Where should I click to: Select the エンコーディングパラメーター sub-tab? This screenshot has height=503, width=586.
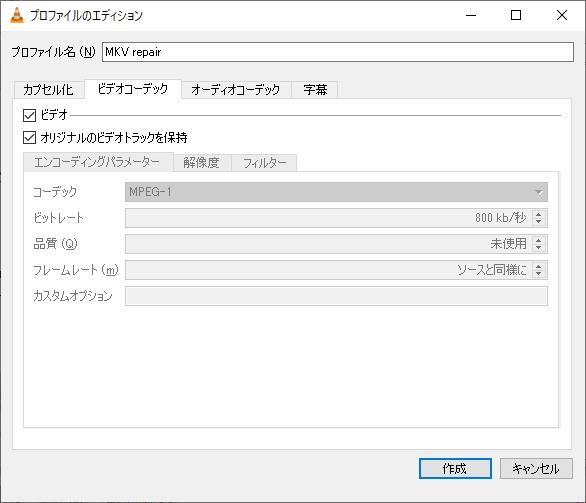point(98,162)
